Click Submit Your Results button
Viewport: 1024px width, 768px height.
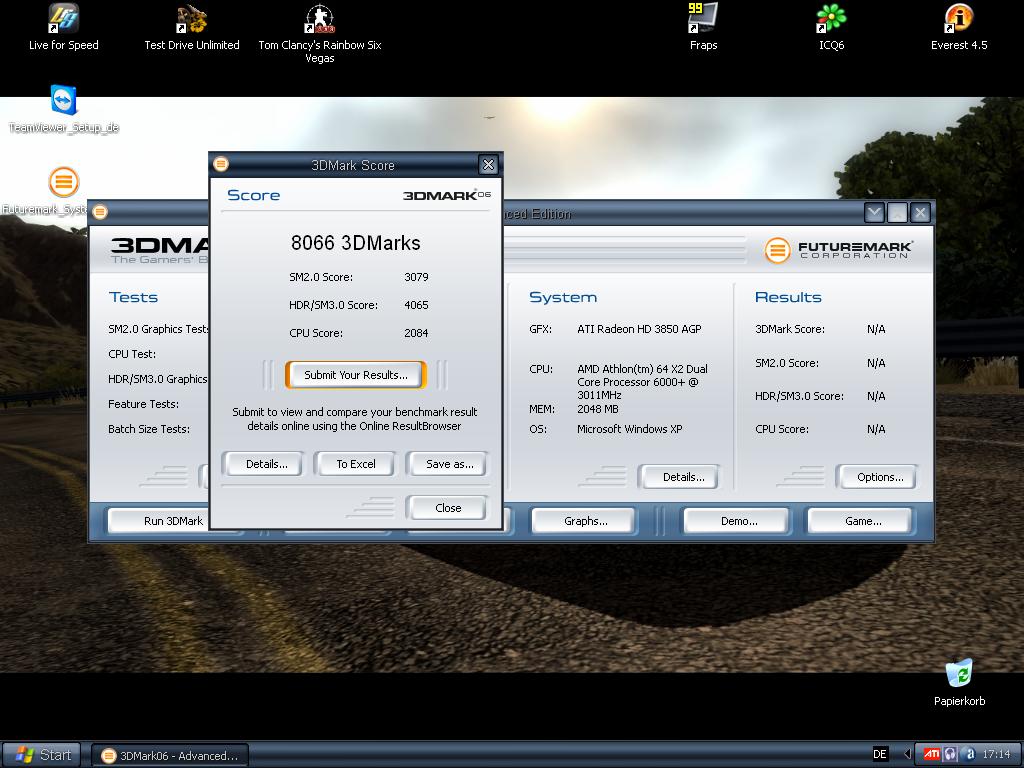click(x=356, y=375)
